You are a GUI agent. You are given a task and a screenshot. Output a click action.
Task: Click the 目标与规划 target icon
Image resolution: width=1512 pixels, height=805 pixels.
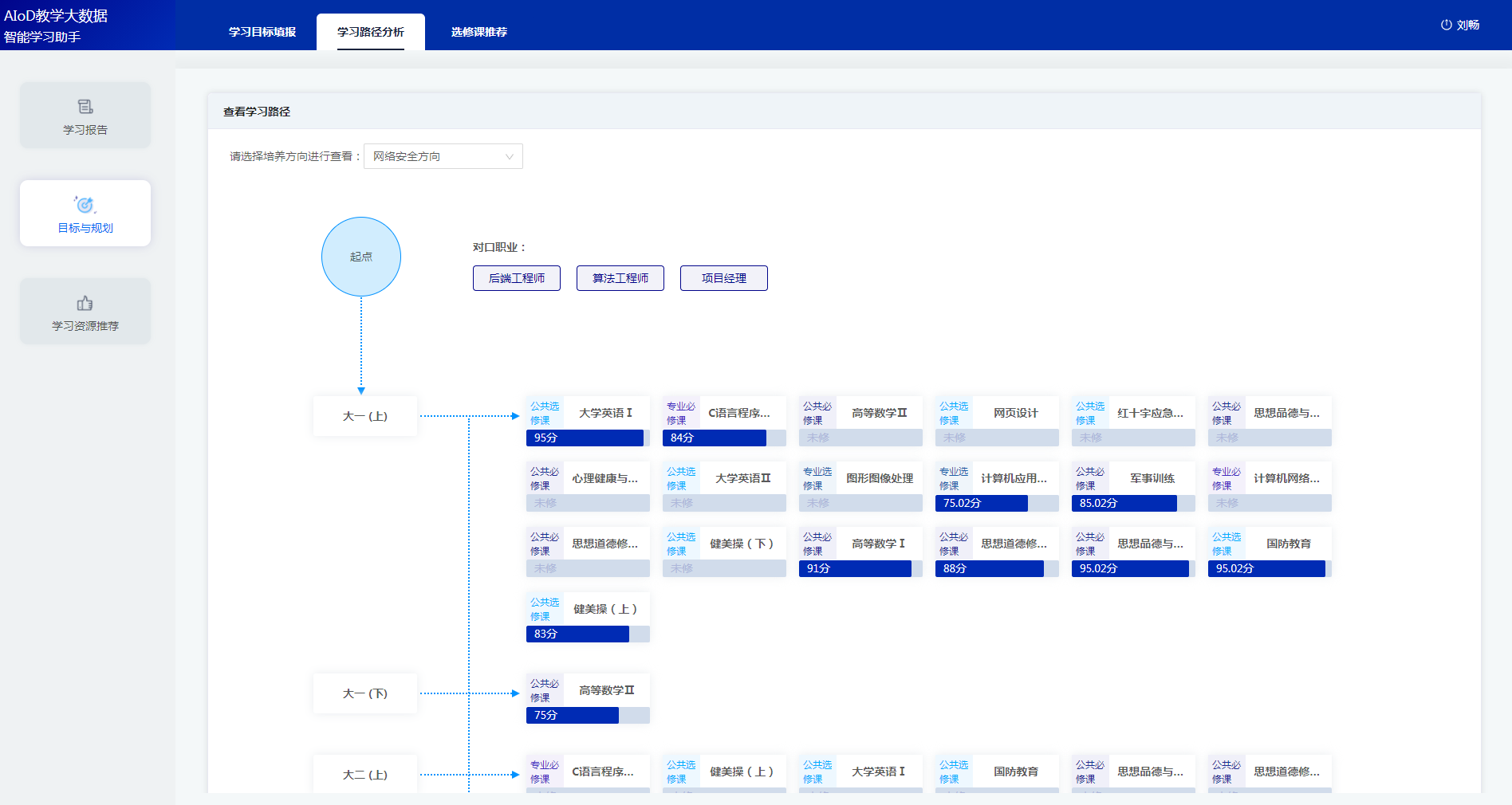pos(85,205)
